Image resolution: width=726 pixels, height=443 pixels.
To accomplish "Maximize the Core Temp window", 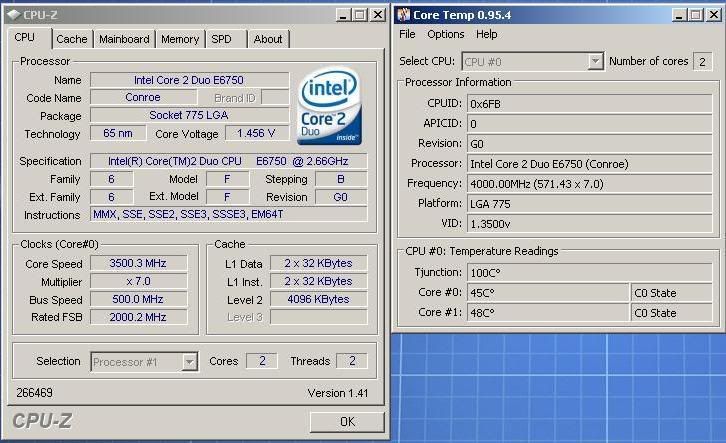I will point(696,15).
